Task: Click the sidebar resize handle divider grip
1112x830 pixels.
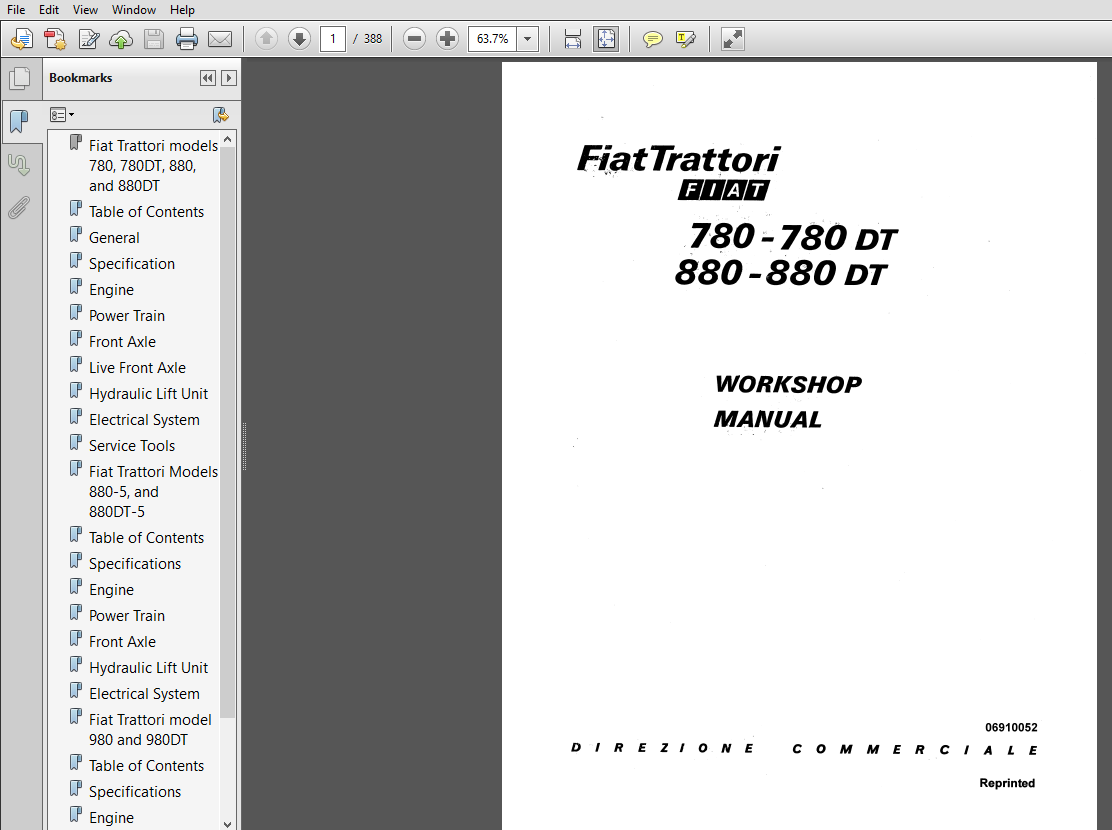Action: coord(245,446)
